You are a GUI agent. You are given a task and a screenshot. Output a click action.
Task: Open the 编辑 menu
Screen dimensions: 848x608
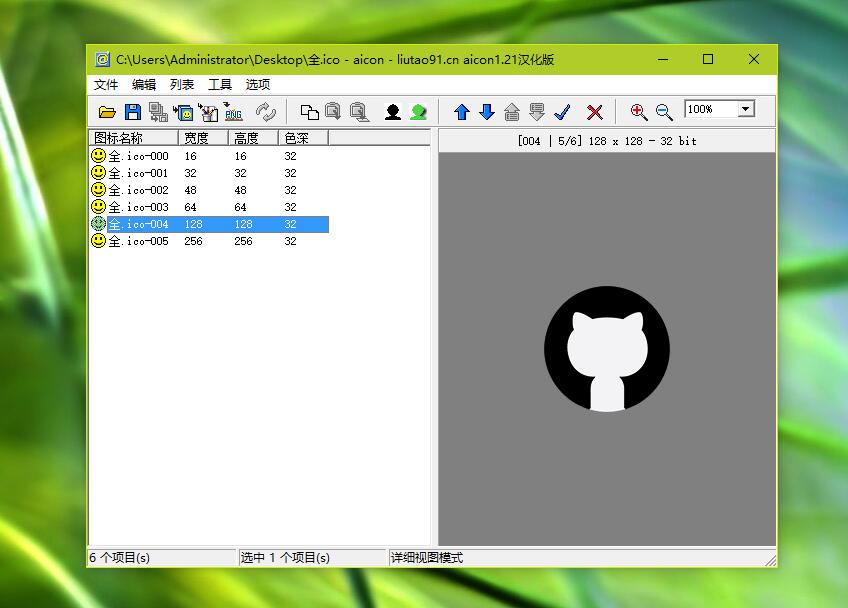[x=143, y=84]
